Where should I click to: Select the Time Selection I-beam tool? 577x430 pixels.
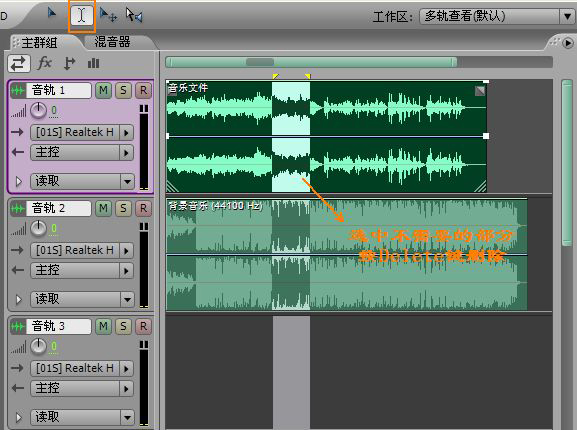82,16
